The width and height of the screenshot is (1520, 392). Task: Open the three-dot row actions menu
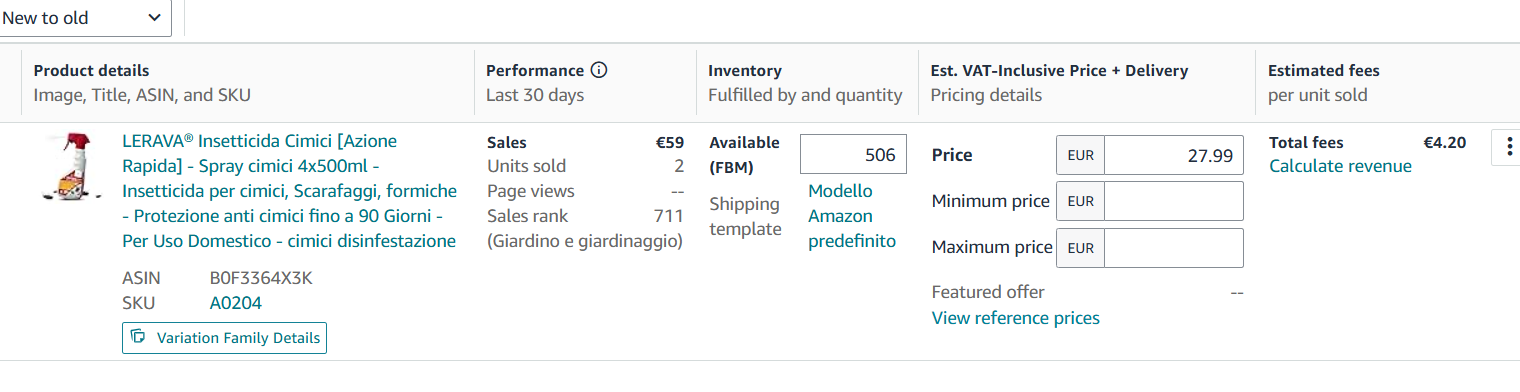(x=1508, y=148)
